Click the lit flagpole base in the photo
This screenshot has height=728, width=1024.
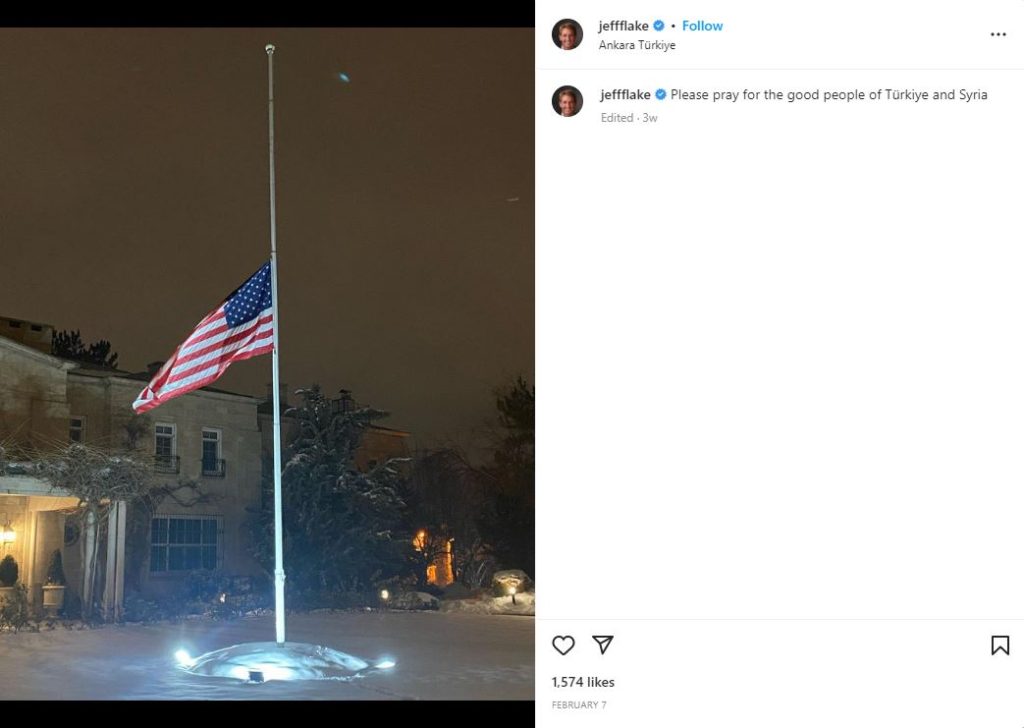click(x=281, y=661)
